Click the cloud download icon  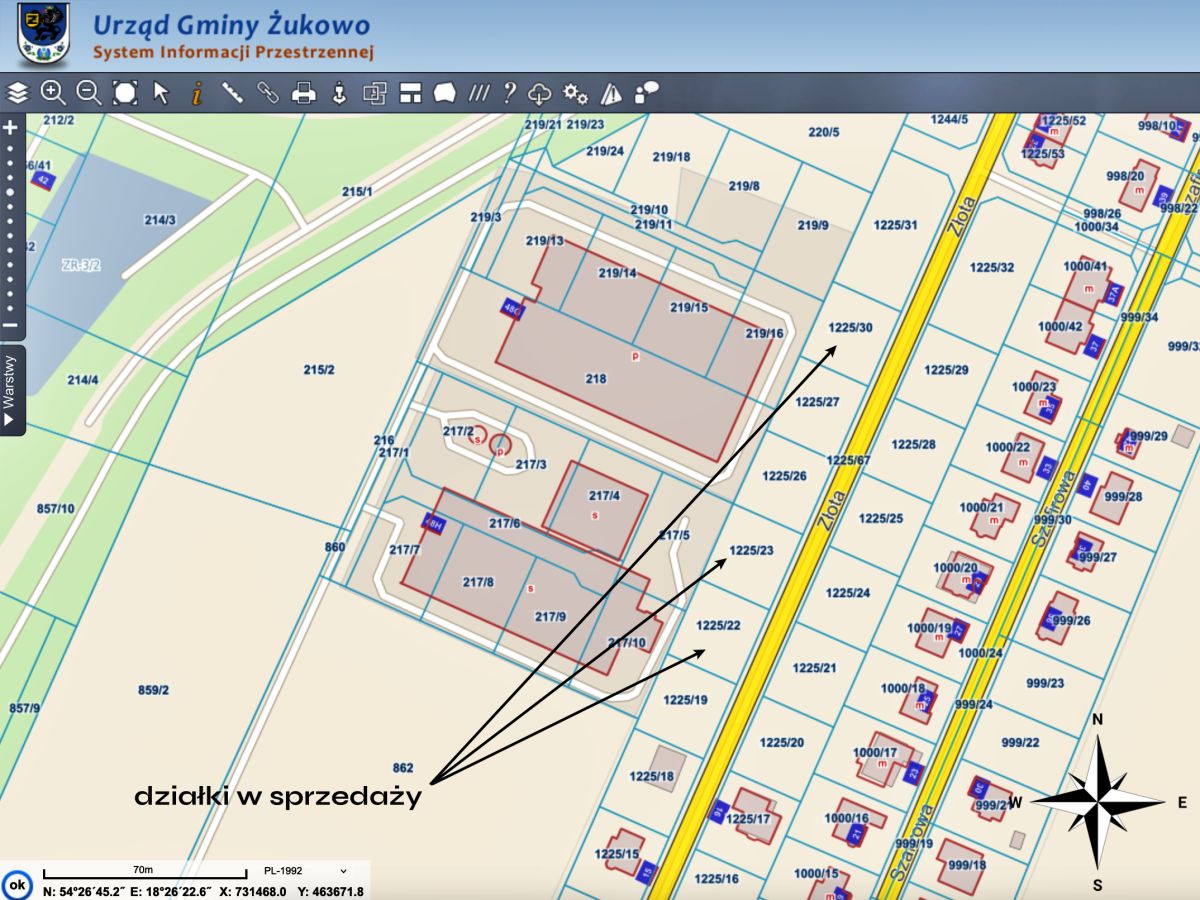point(540,94)
